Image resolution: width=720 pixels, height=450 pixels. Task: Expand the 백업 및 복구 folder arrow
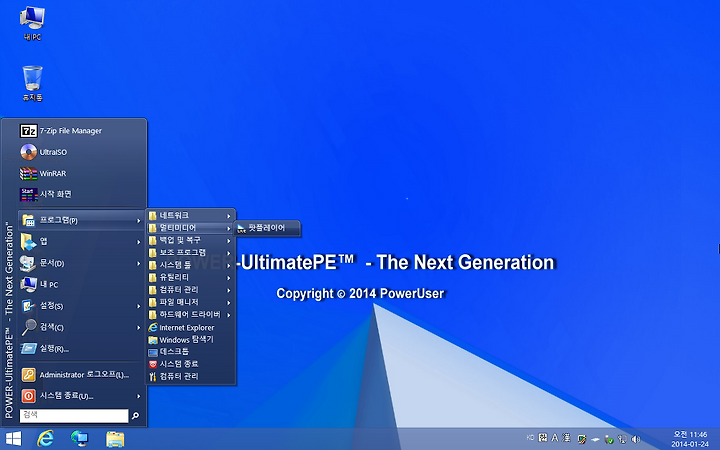click(228, 241)
